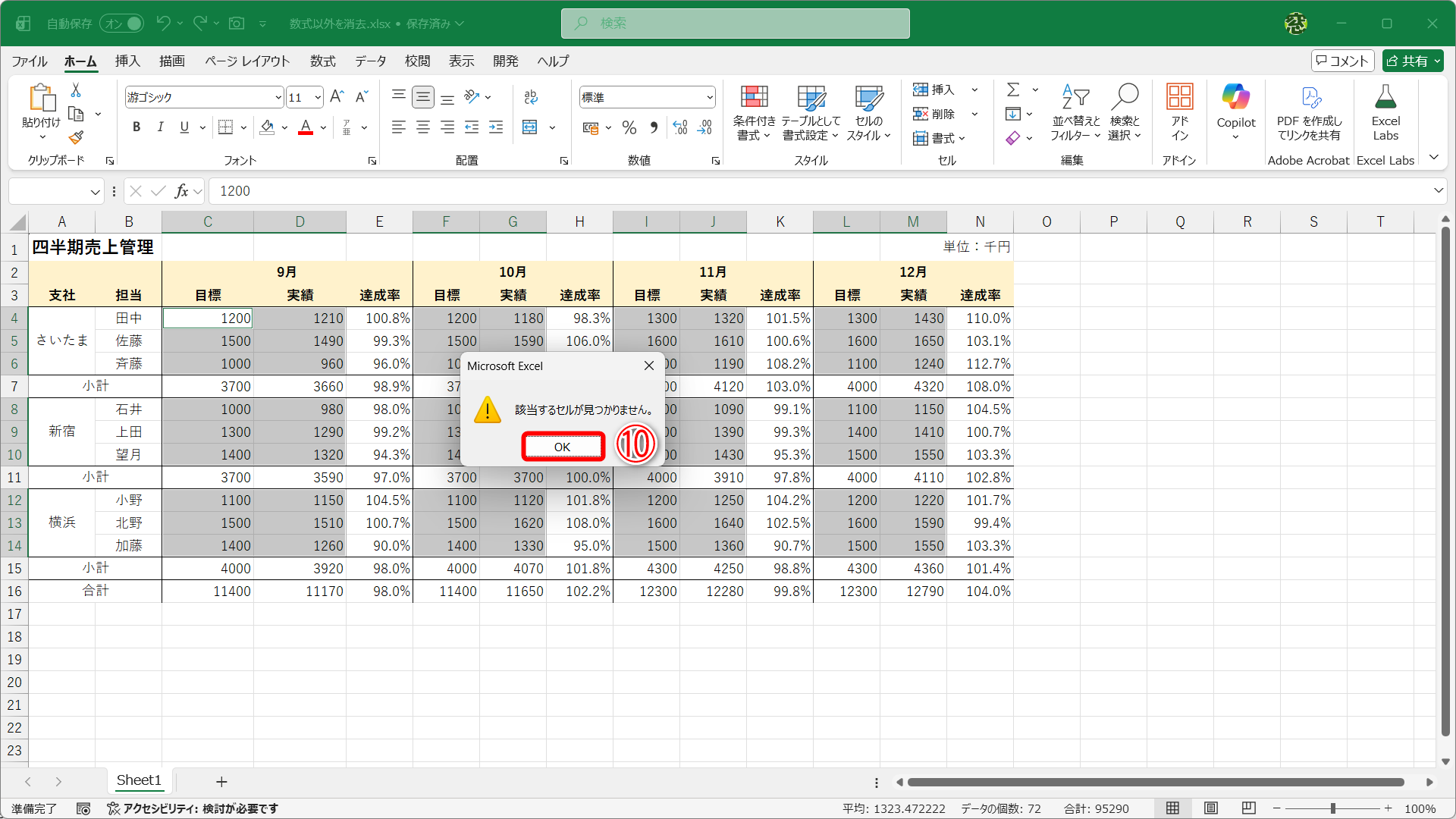Click the コメント button

pos(1342,61)
